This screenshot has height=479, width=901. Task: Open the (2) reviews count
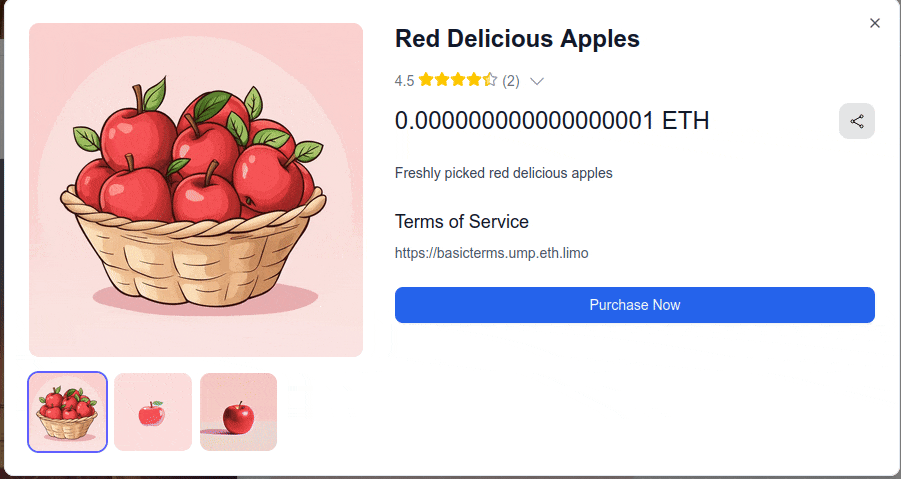511,80
